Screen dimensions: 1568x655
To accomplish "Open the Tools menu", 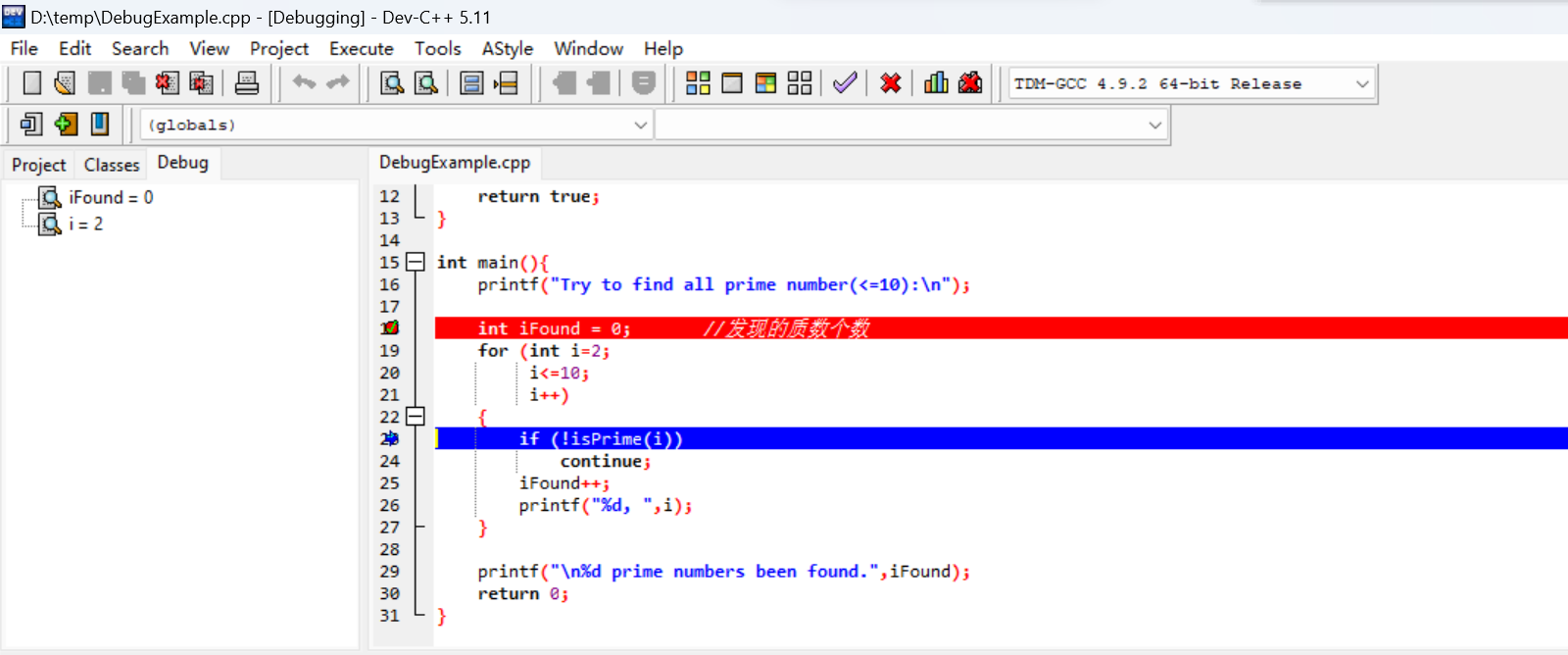I will (438, 48).
